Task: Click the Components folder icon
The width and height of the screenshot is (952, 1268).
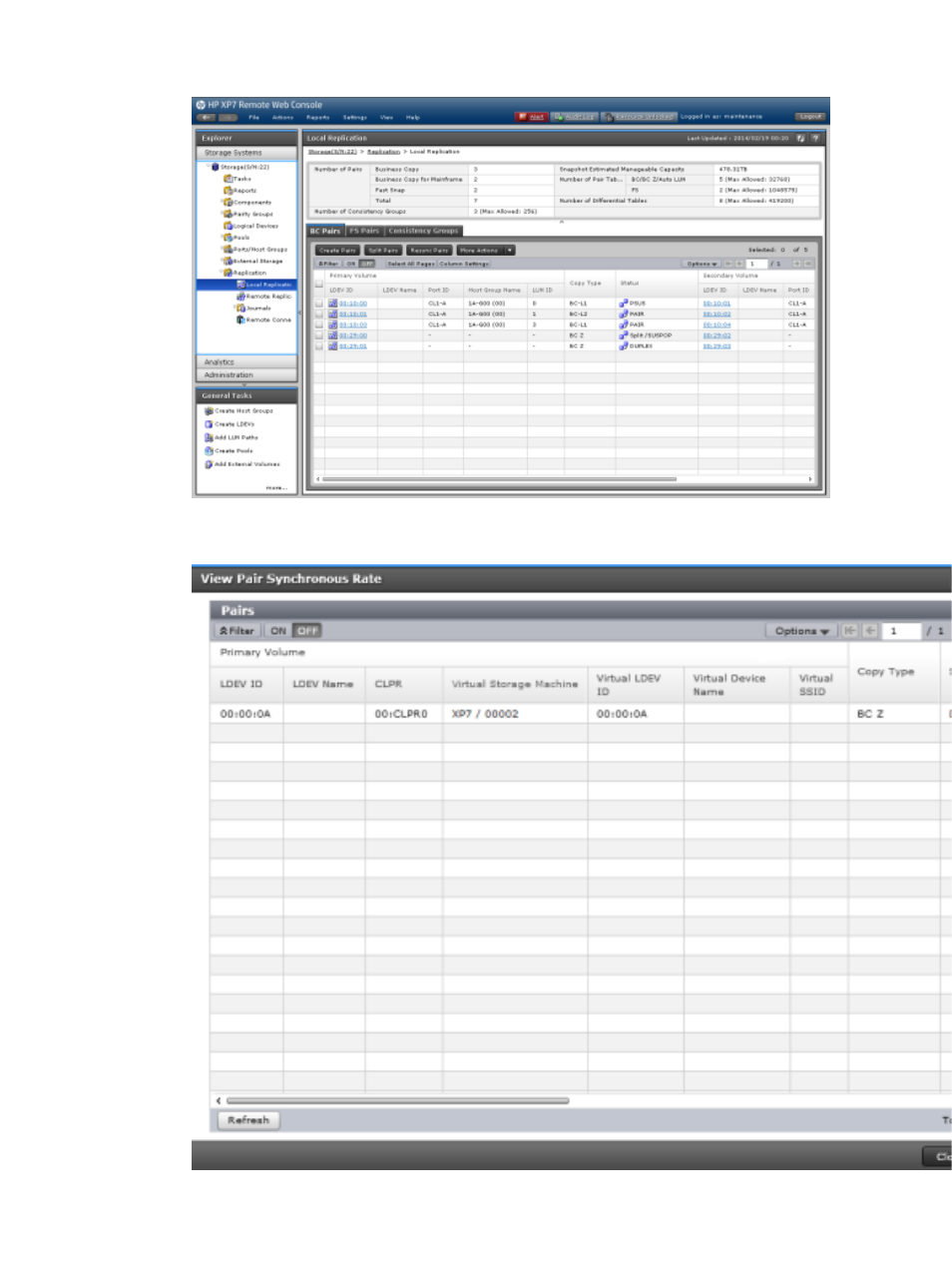Action: point(228,202)
